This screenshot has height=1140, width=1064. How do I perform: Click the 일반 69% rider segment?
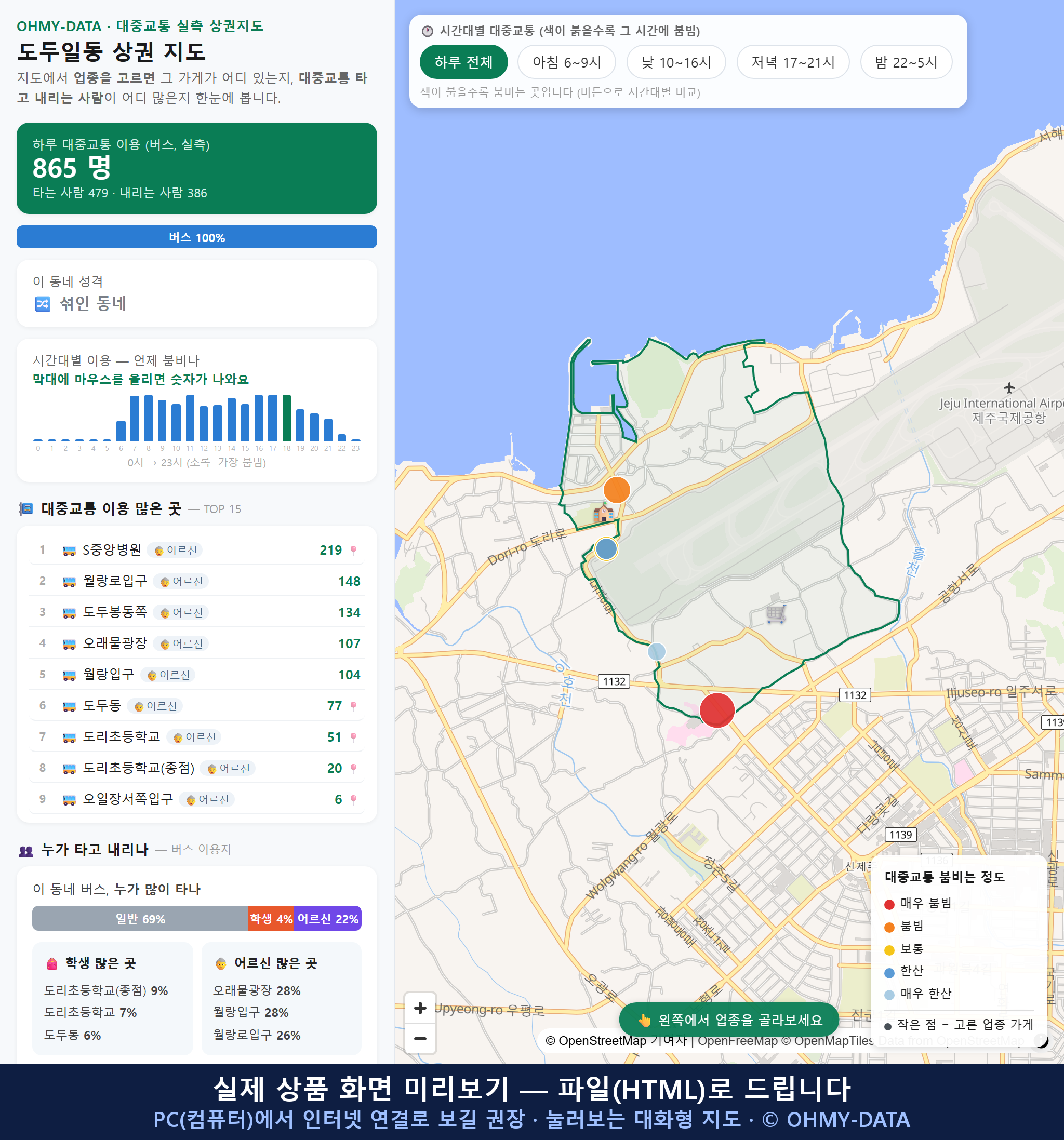(x=140, y=919)
